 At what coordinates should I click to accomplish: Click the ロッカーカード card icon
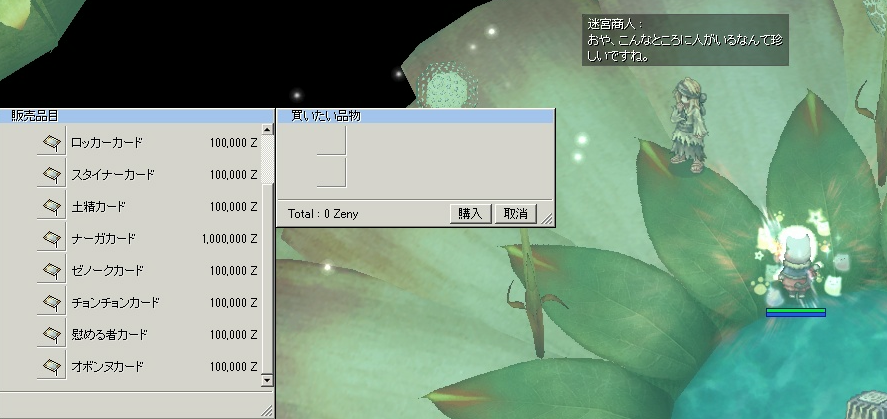[51, 143]
